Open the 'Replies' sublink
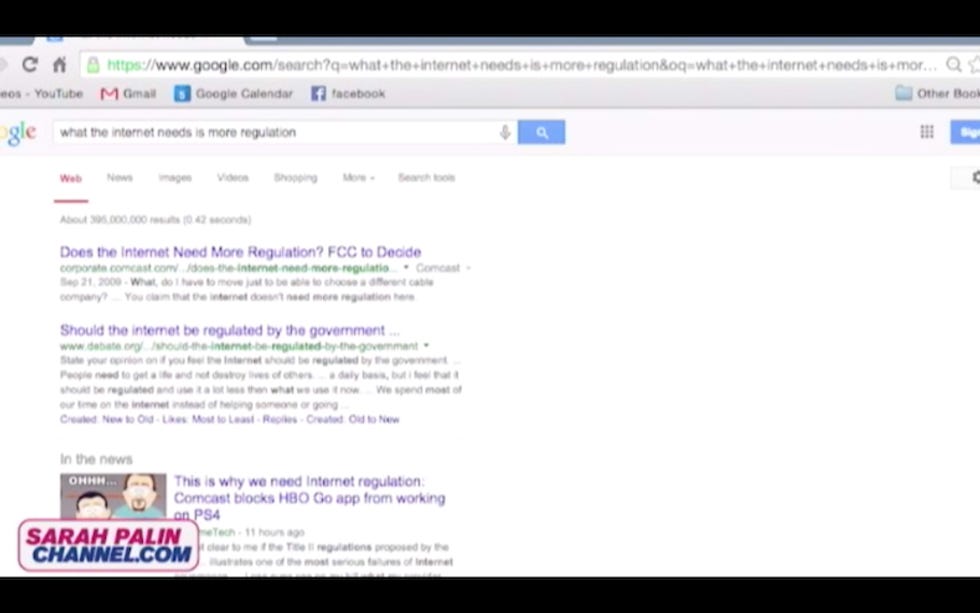Viewport: 980px width, 613px height. (280, 419)
